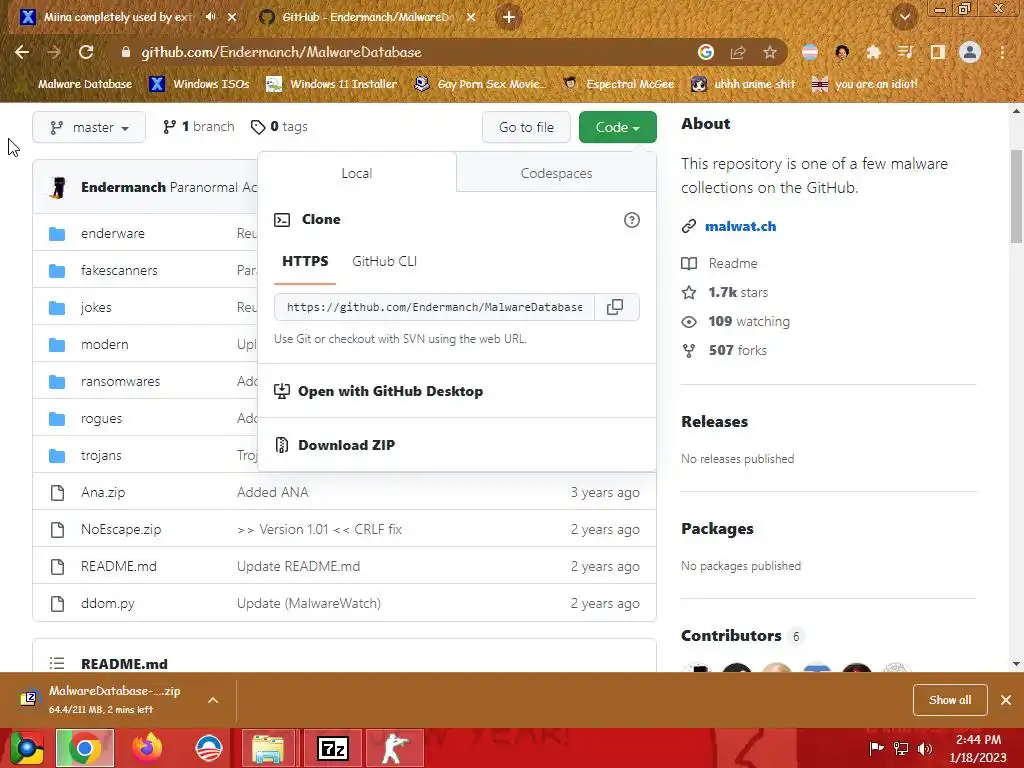Open the README.md file row
The image size is (1024, 768).
pyautogui.click(x=344, y=566)
